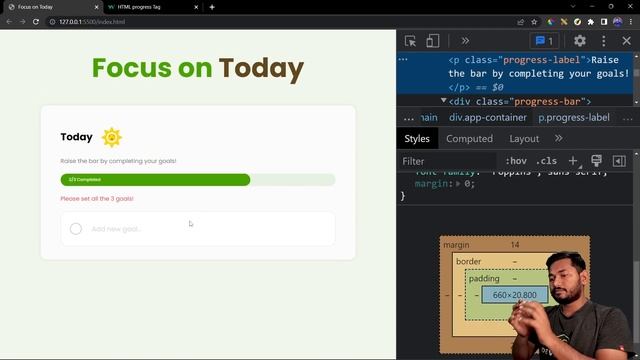Close the HTML progress Tag browser tab
The height and width of the screenshot is (360, 640).
click(196, 7)
